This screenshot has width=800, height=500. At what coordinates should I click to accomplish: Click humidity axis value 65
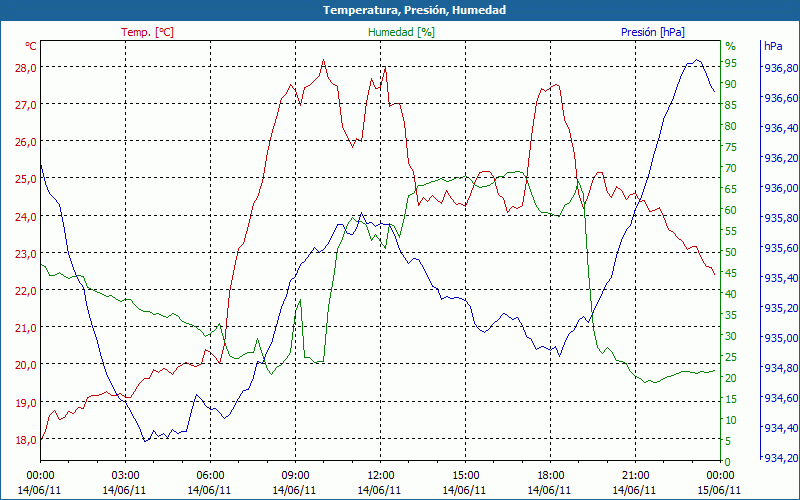tap(731, 189)
